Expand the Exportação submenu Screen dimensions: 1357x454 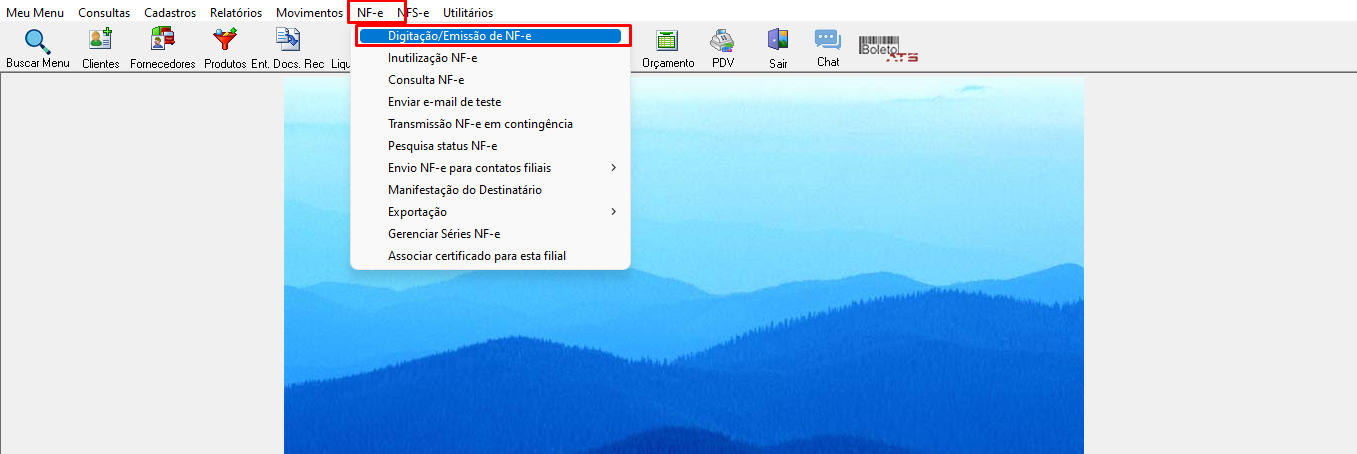(490, 212)
